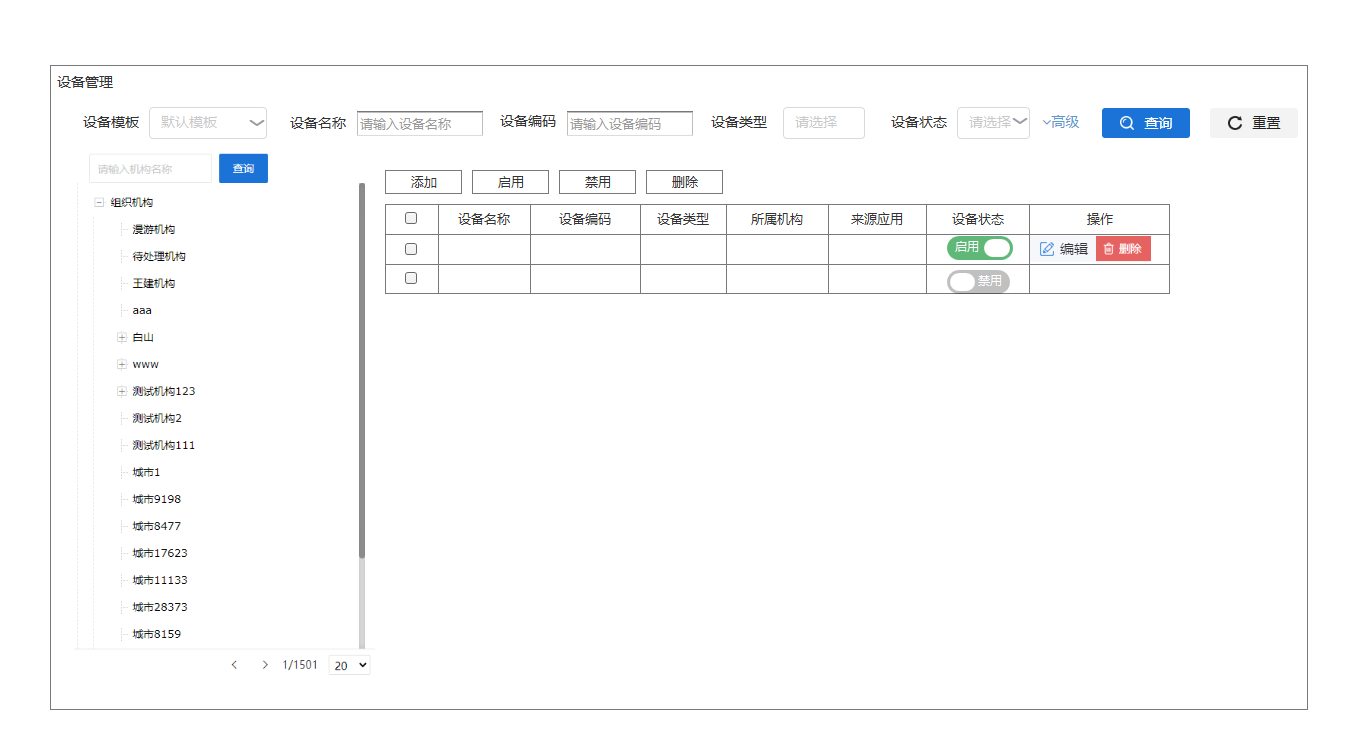Click the 来源应用 column header
The height and width of the screenshot is (750, 1364).
tap(877, 219)
